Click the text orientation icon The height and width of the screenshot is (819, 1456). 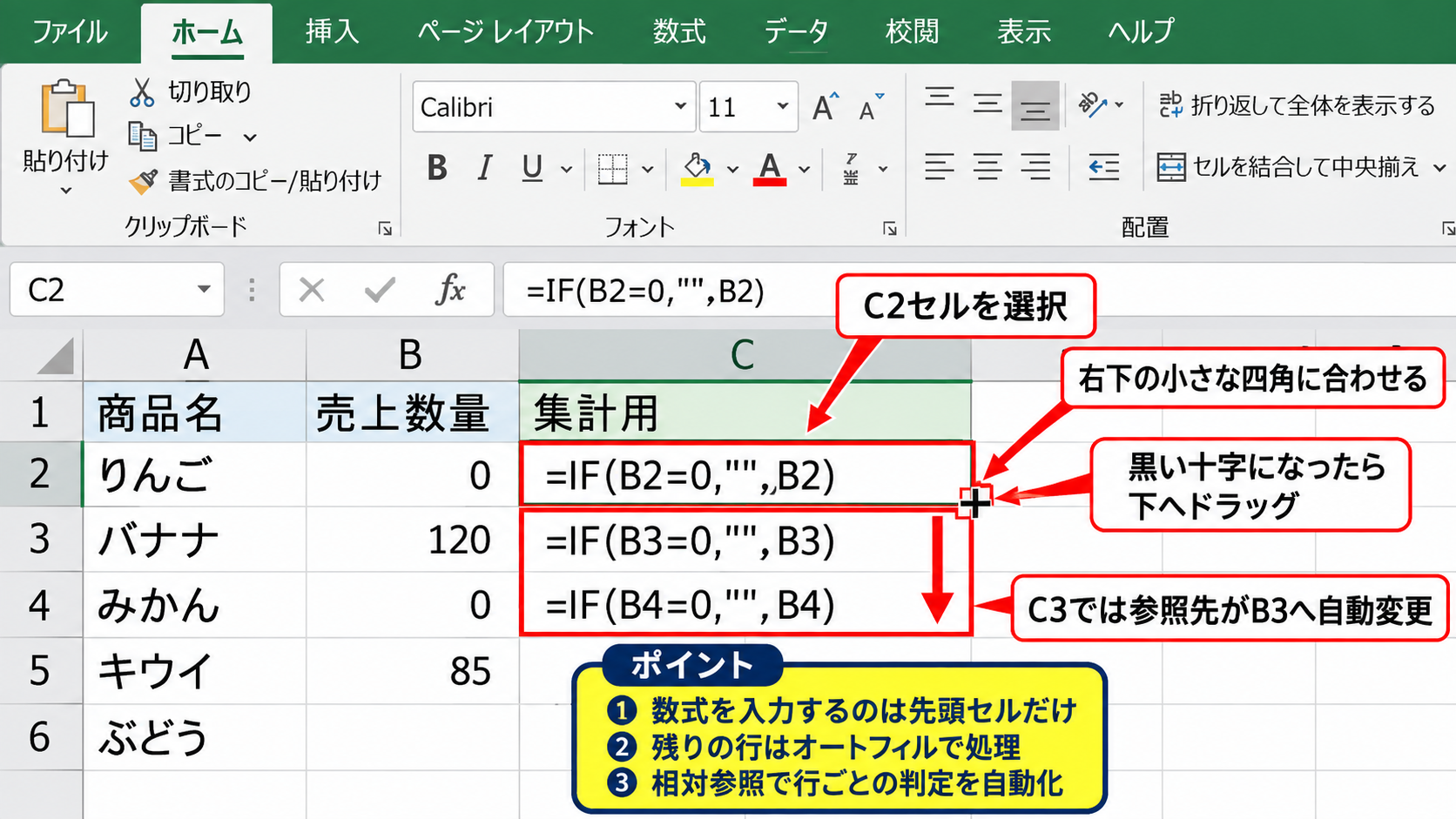point(1093,104)
